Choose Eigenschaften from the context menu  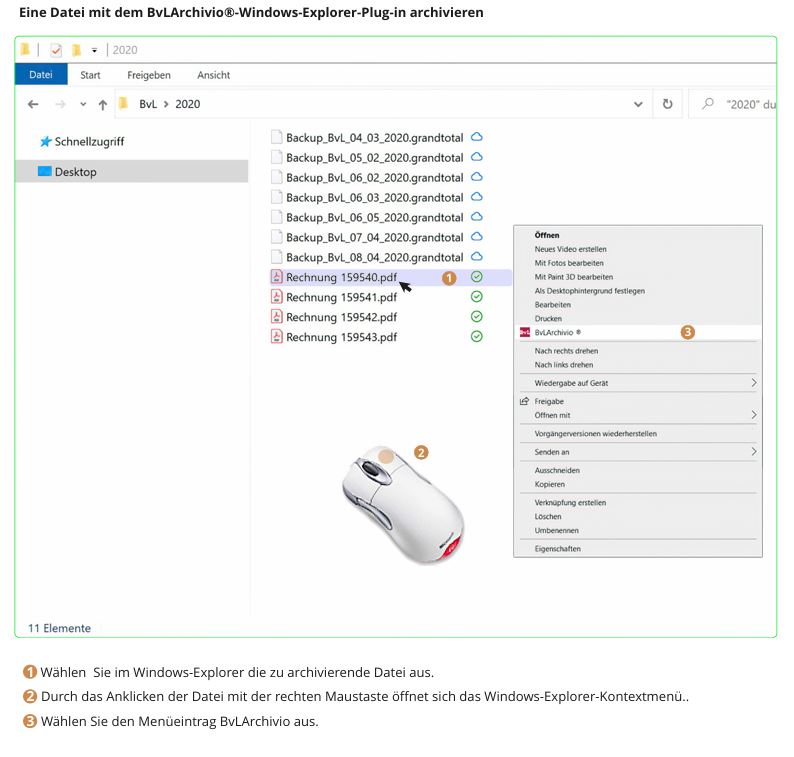point(557,549)
